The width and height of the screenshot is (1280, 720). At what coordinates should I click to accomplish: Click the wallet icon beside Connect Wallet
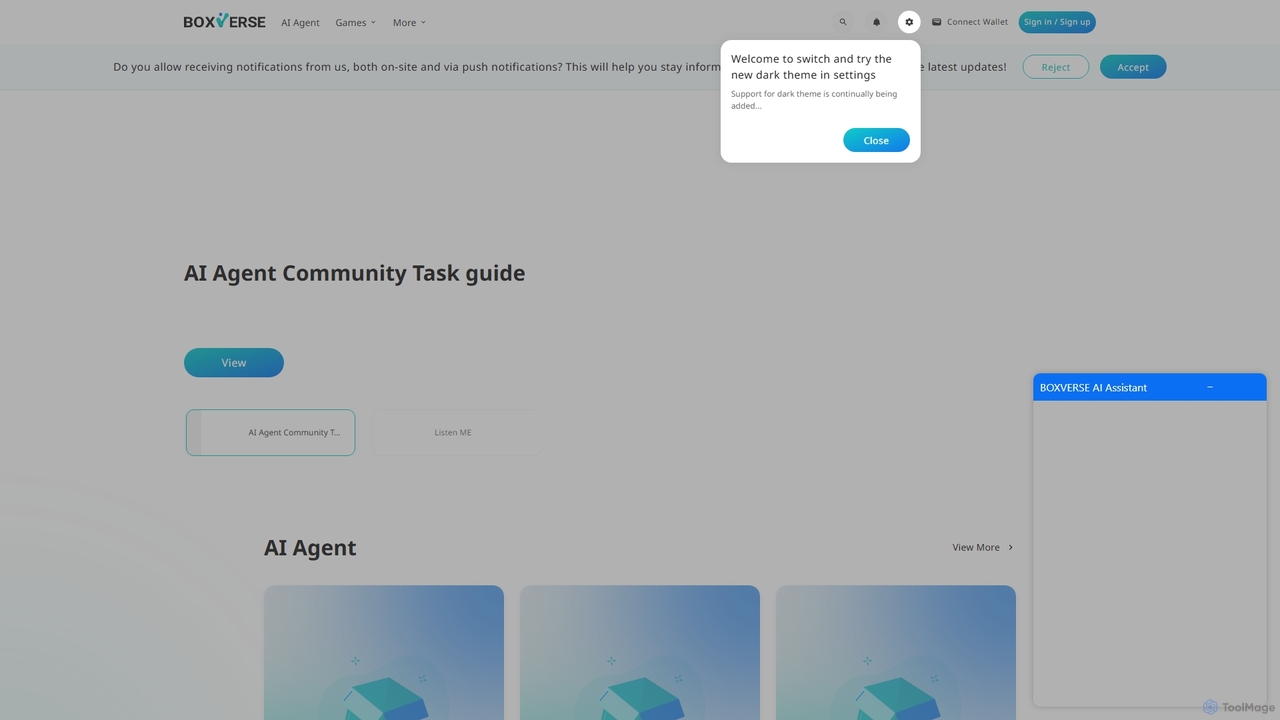point(937,22)
